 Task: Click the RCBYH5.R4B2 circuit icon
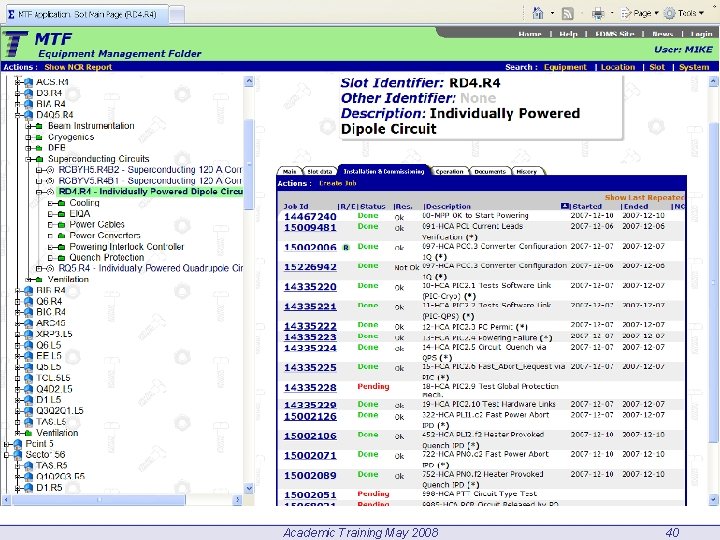click(51, 170)
